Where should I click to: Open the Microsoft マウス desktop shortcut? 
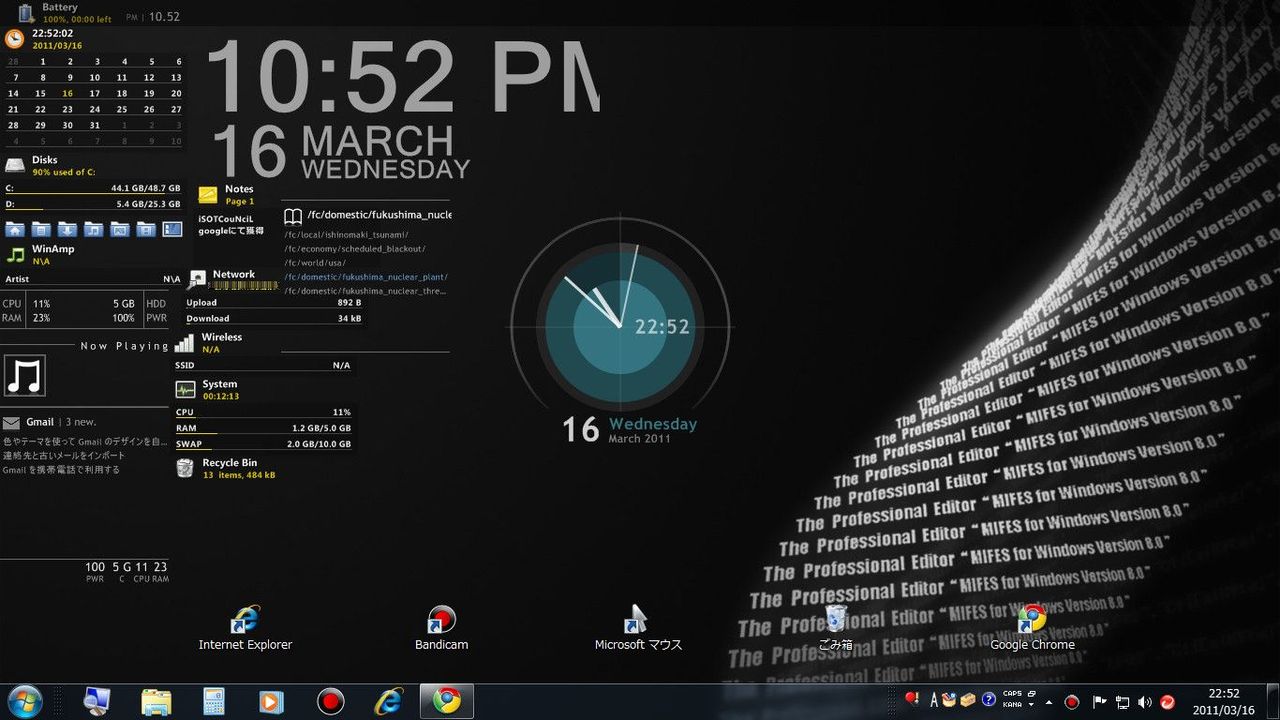coord(638,629)
